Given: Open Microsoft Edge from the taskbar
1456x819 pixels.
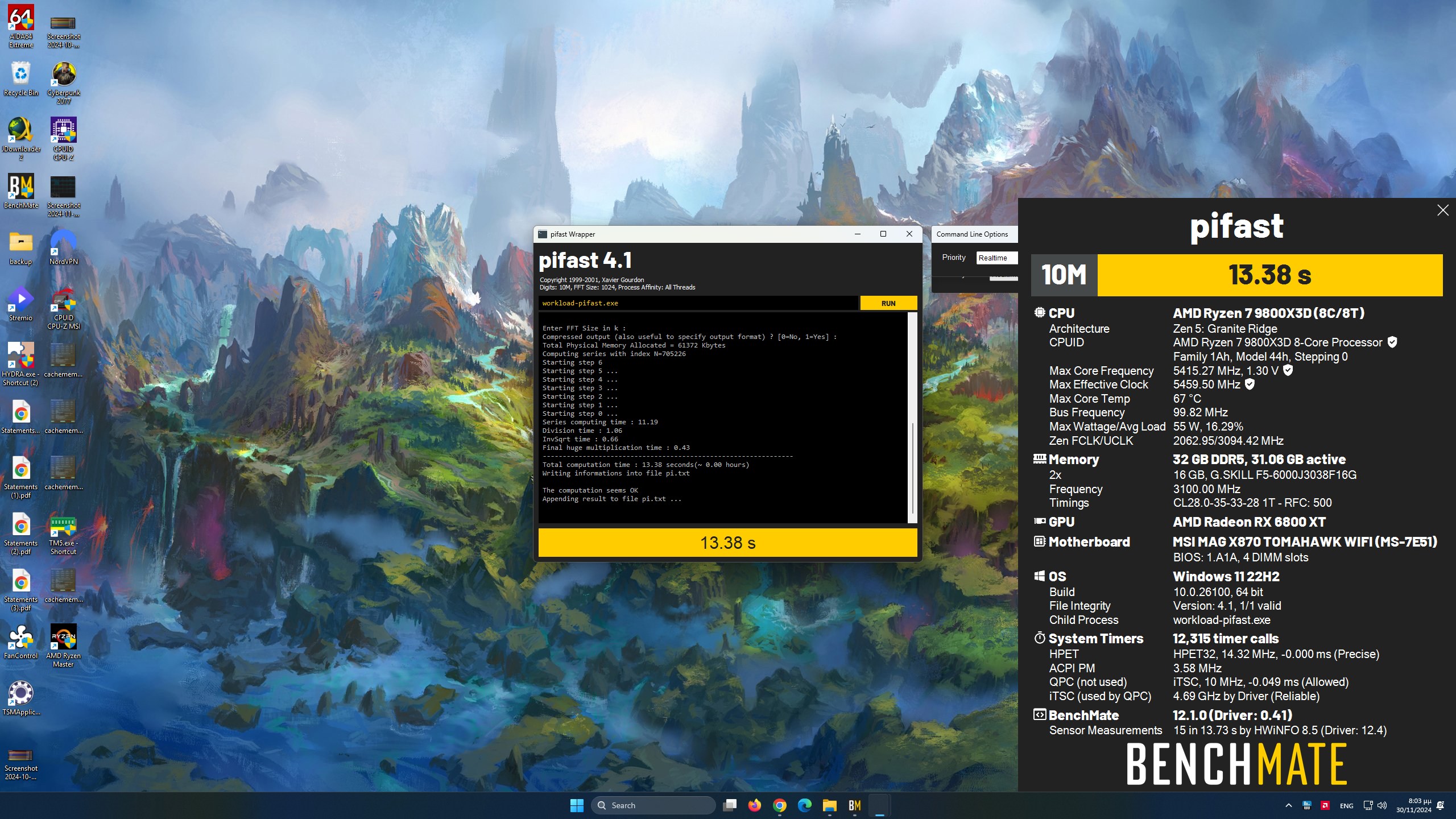Looking at the screenshot, I should (805, 805).
